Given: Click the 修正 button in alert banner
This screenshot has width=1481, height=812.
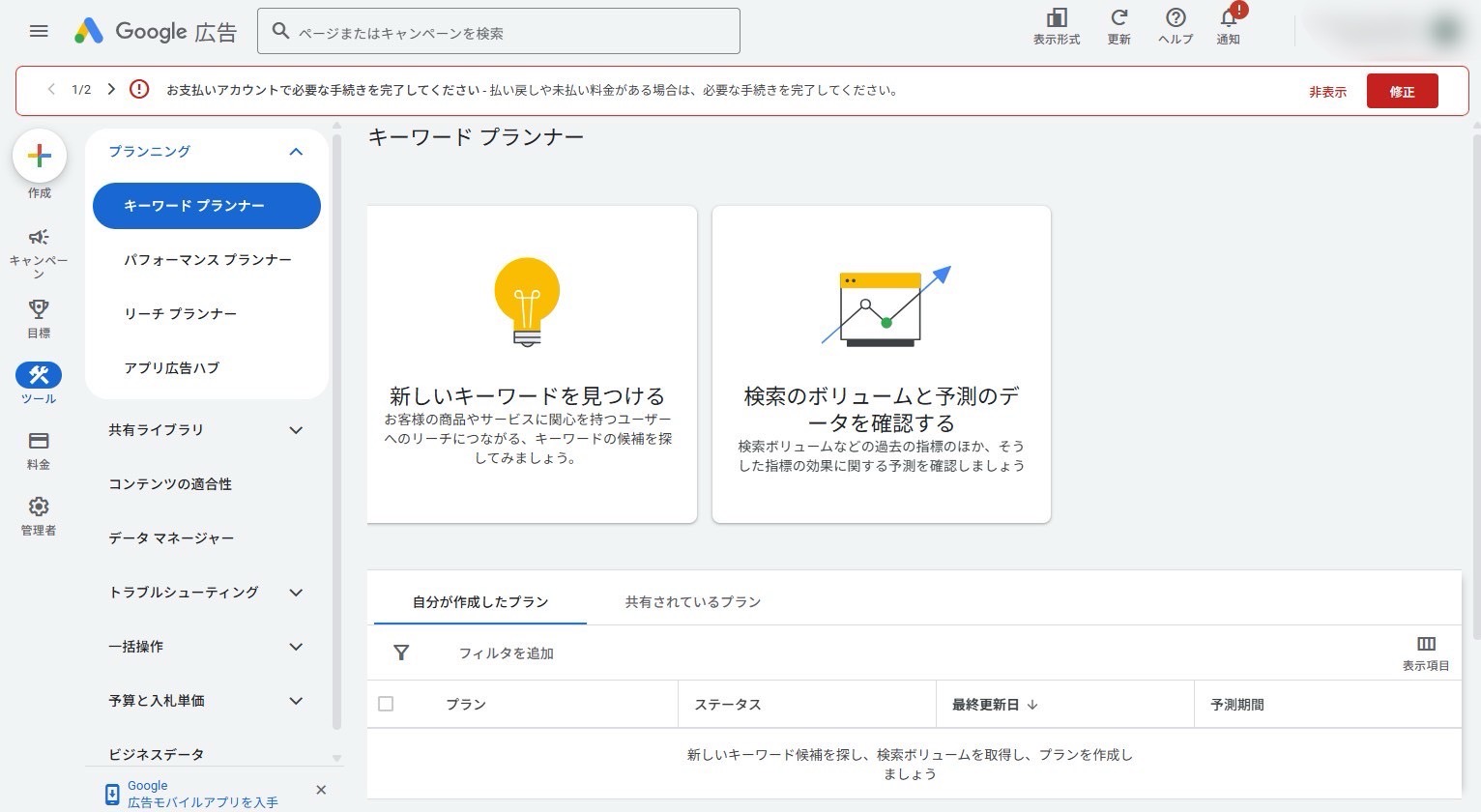Looking at the screenshot, I should 1402,90.
